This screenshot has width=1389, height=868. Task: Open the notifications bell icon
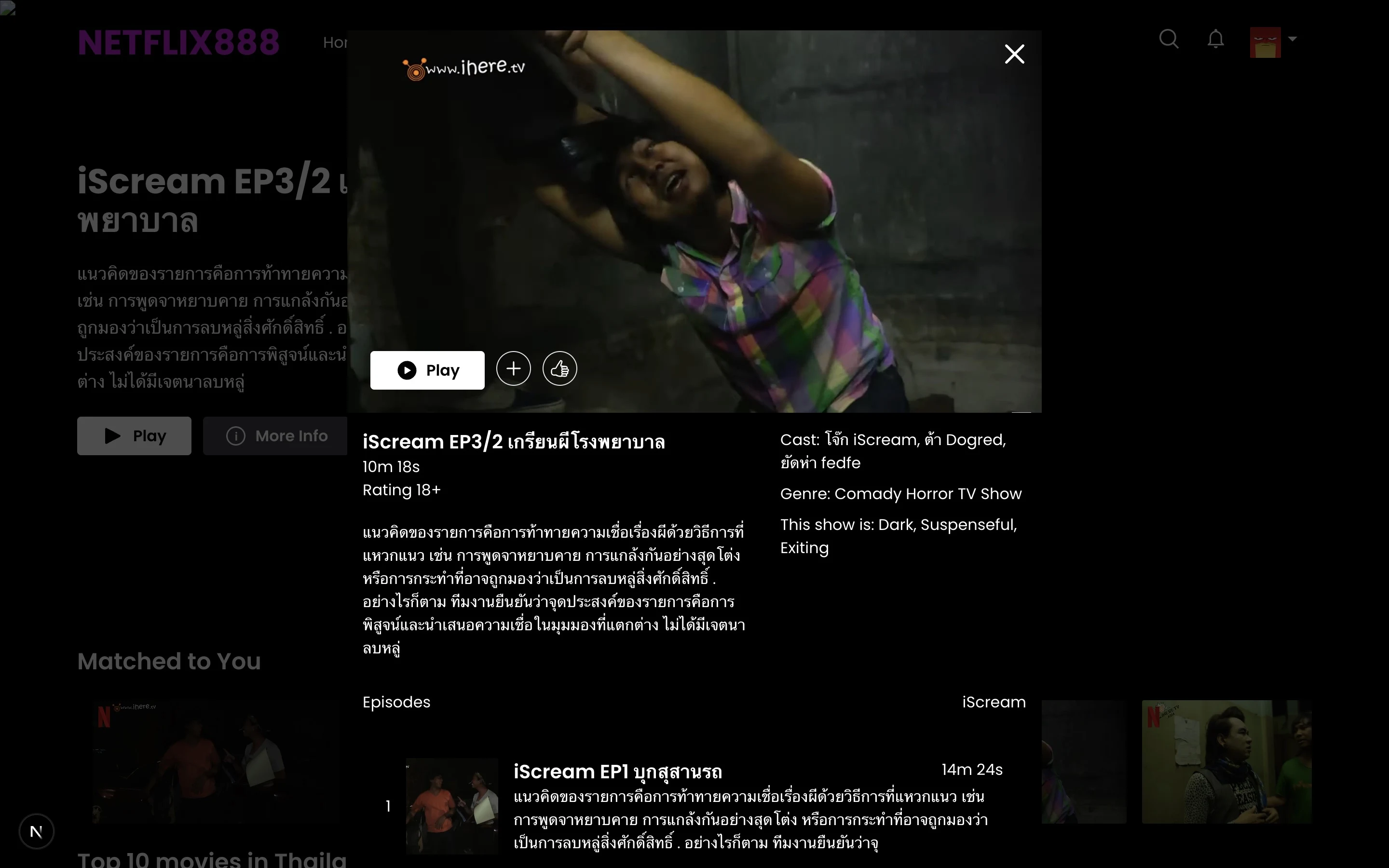1215,39
